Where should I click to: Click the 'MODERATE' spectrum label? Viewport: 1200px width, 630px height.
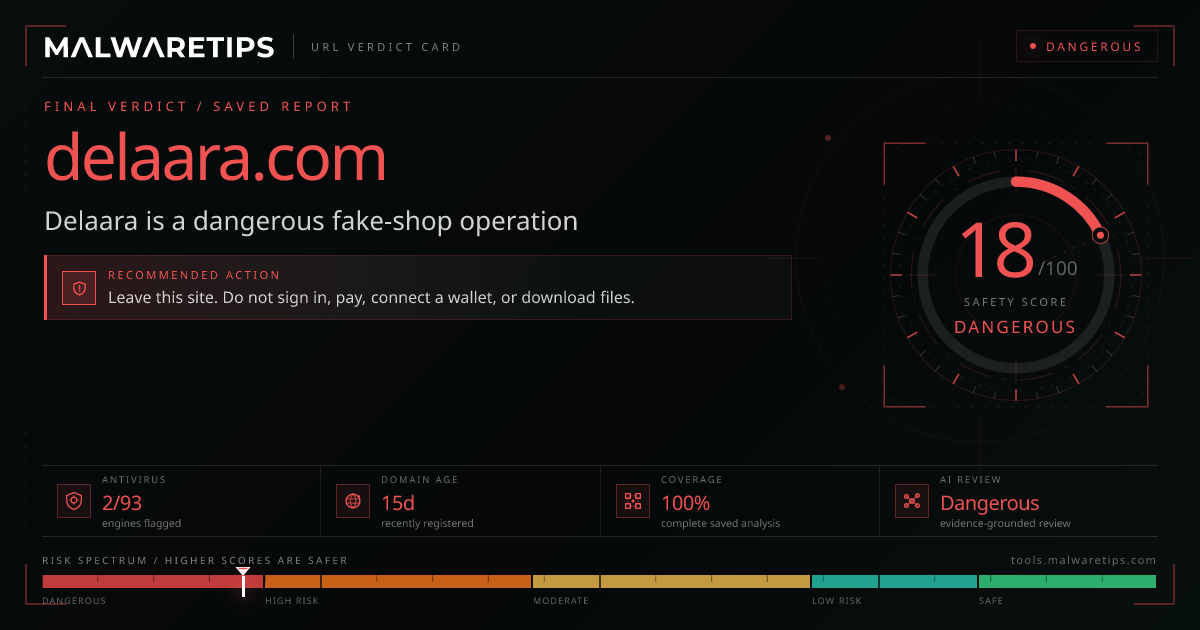click(x=561, y=601)
